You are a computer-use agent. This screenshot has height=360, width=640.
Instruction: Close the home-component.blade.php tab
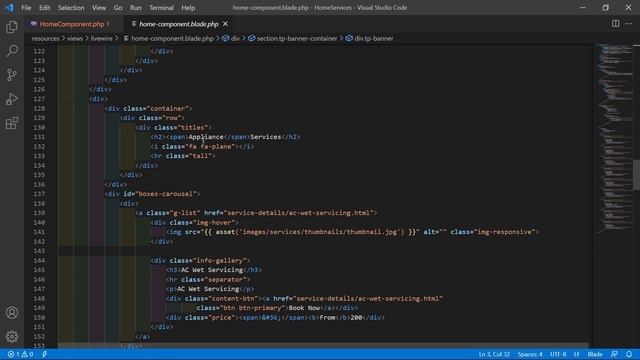tap(225, 24)
